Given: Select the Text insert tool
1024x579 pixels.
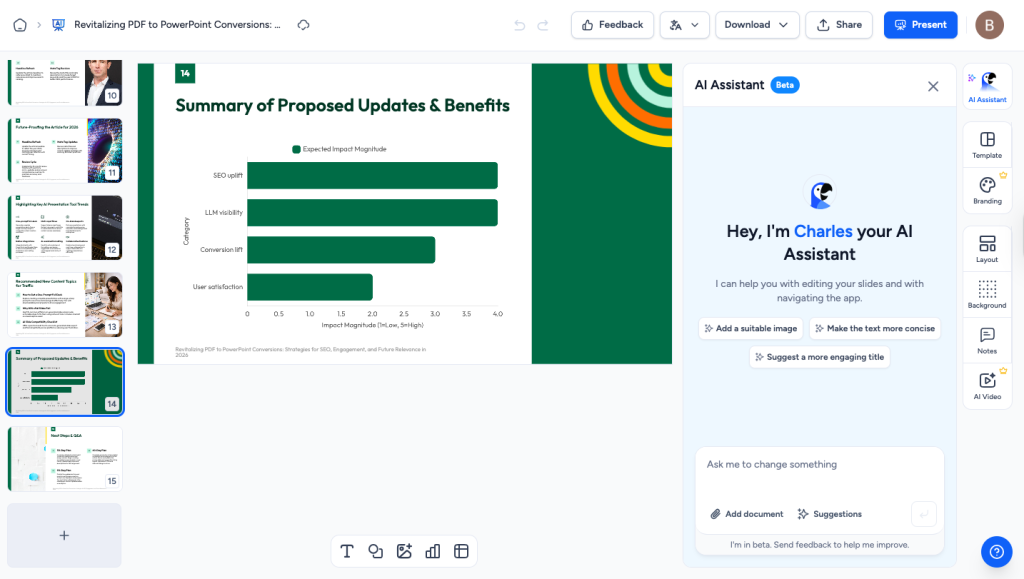Looking at the screenshot, I should (x=347, y=551).
